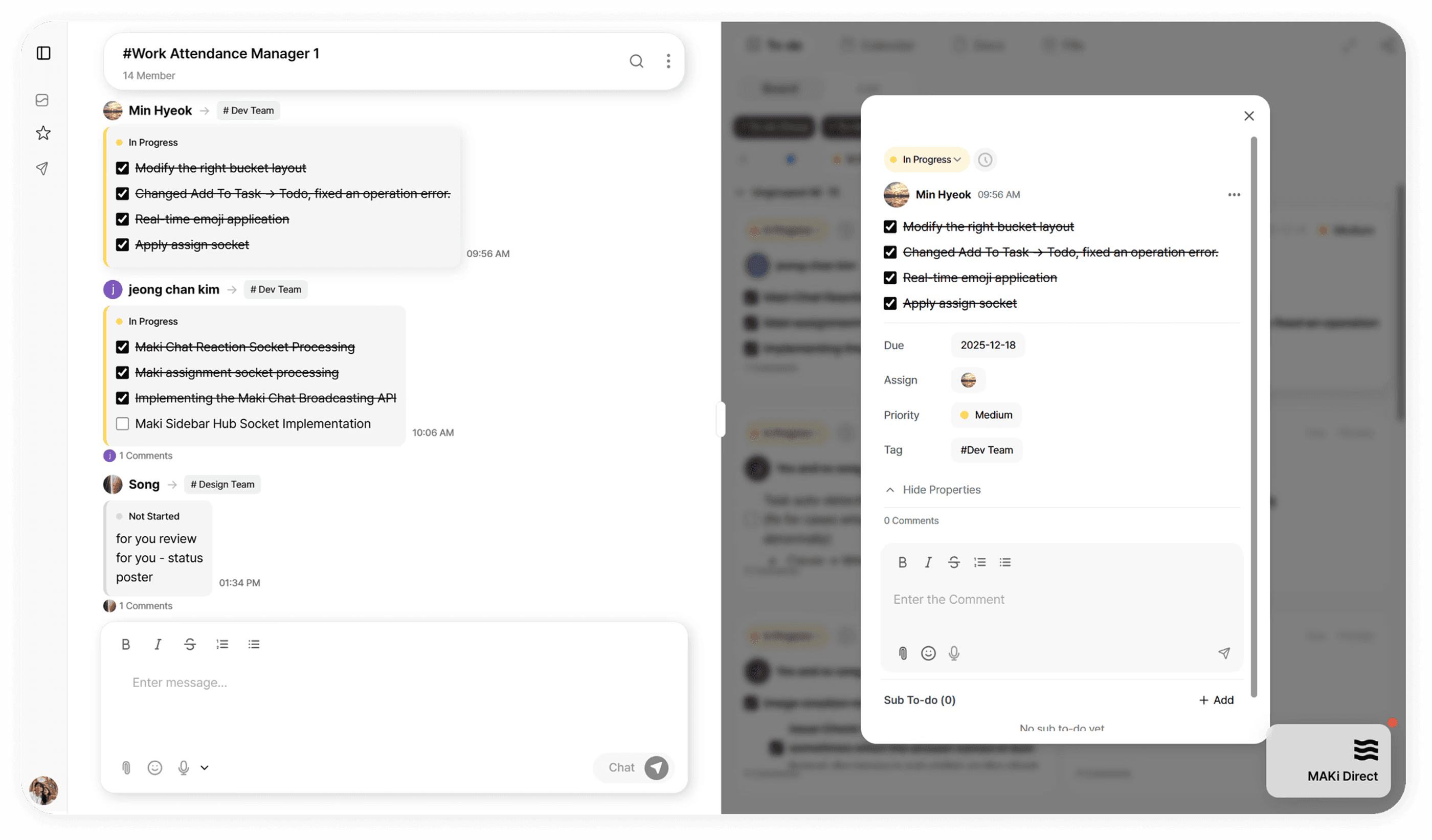This screenshot has width=1432, height=840.
Task: Open the starred items icon in sidebar
Action: coord(43,133)
